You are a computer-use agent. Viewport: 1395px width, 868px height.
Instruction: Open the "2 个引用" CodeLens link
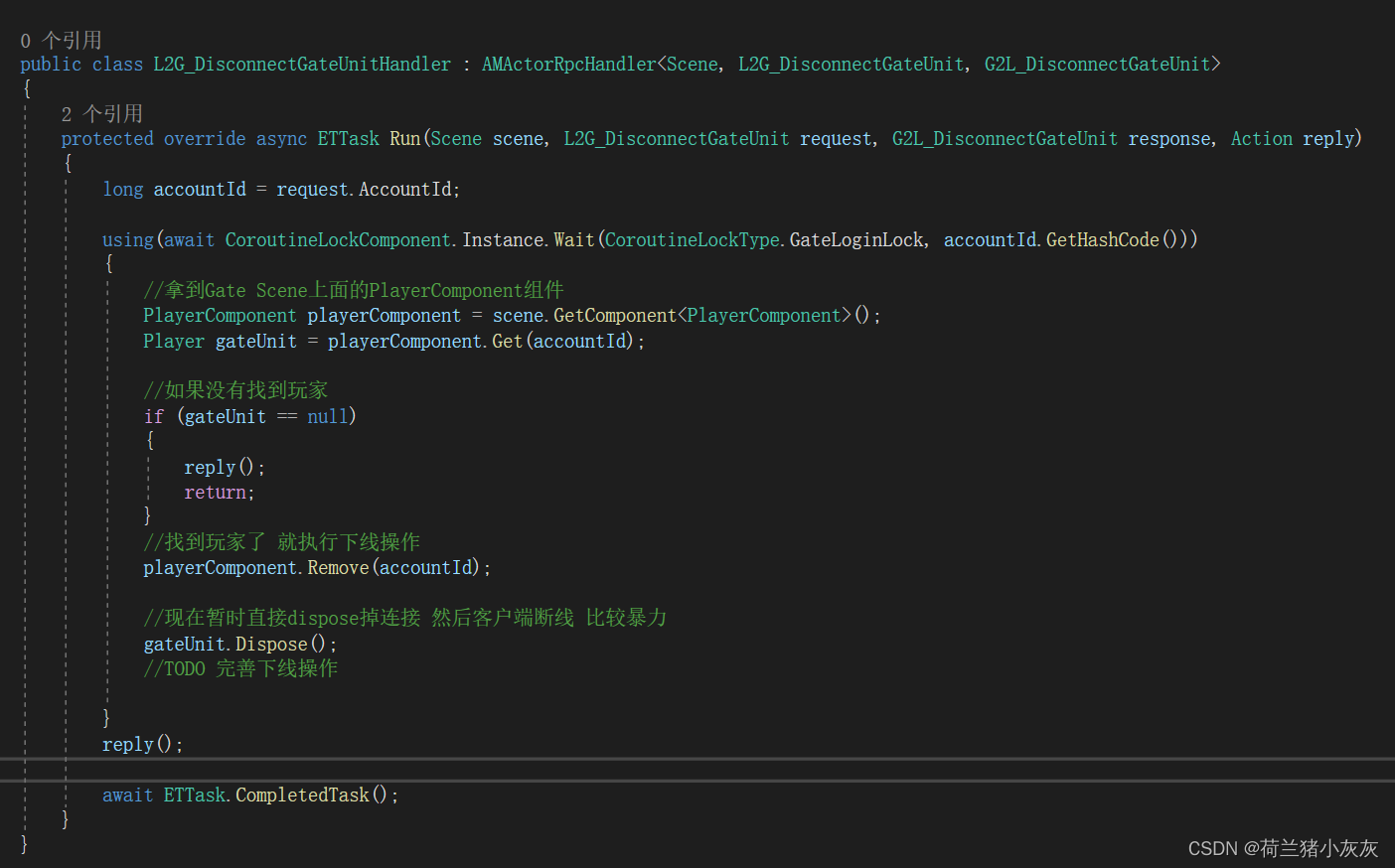[102, 114]
